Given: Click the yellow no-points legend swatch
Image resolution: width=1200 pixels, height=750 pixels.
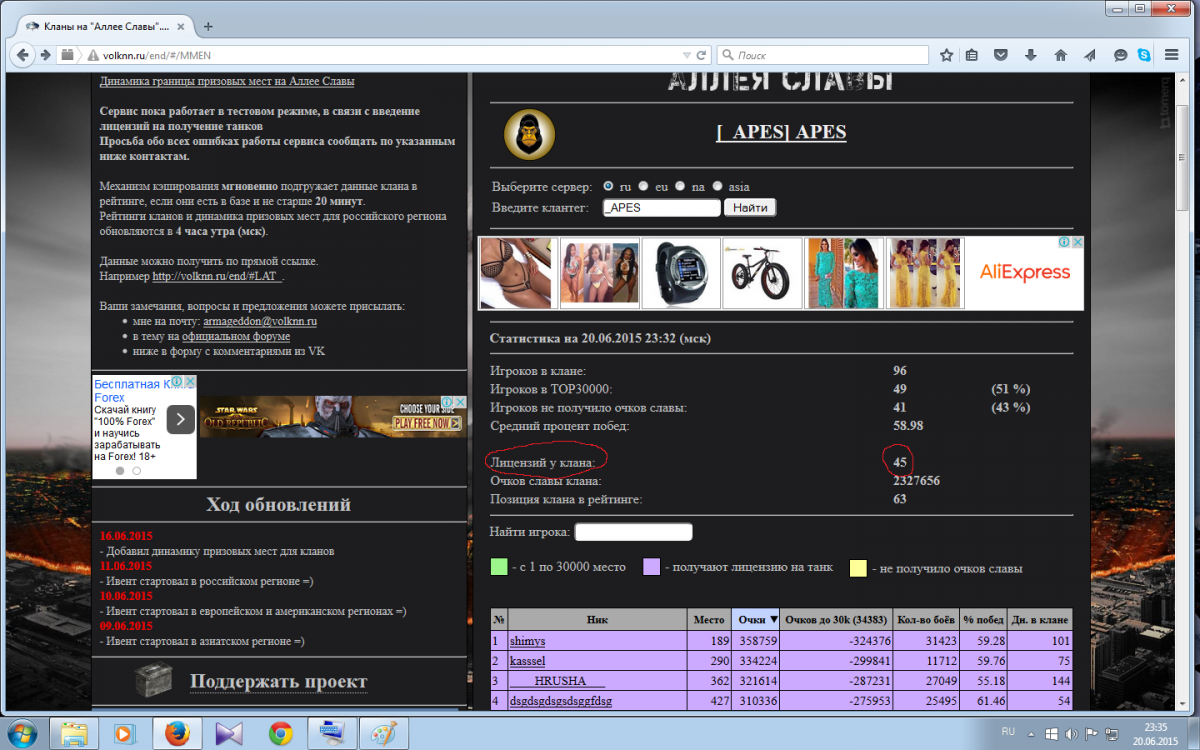Looking at the screenshot, I should coord(858,568).
